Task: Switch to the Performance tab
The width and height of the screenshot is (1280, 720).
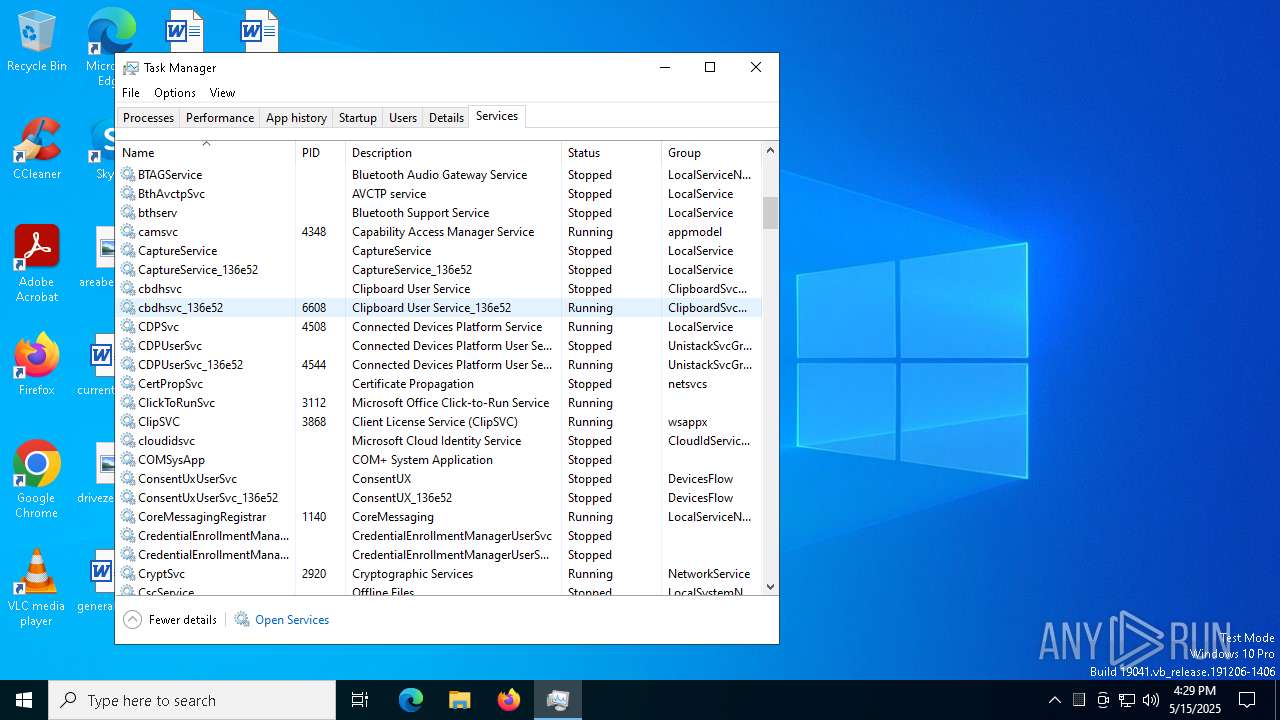Action: coord(220,118)
